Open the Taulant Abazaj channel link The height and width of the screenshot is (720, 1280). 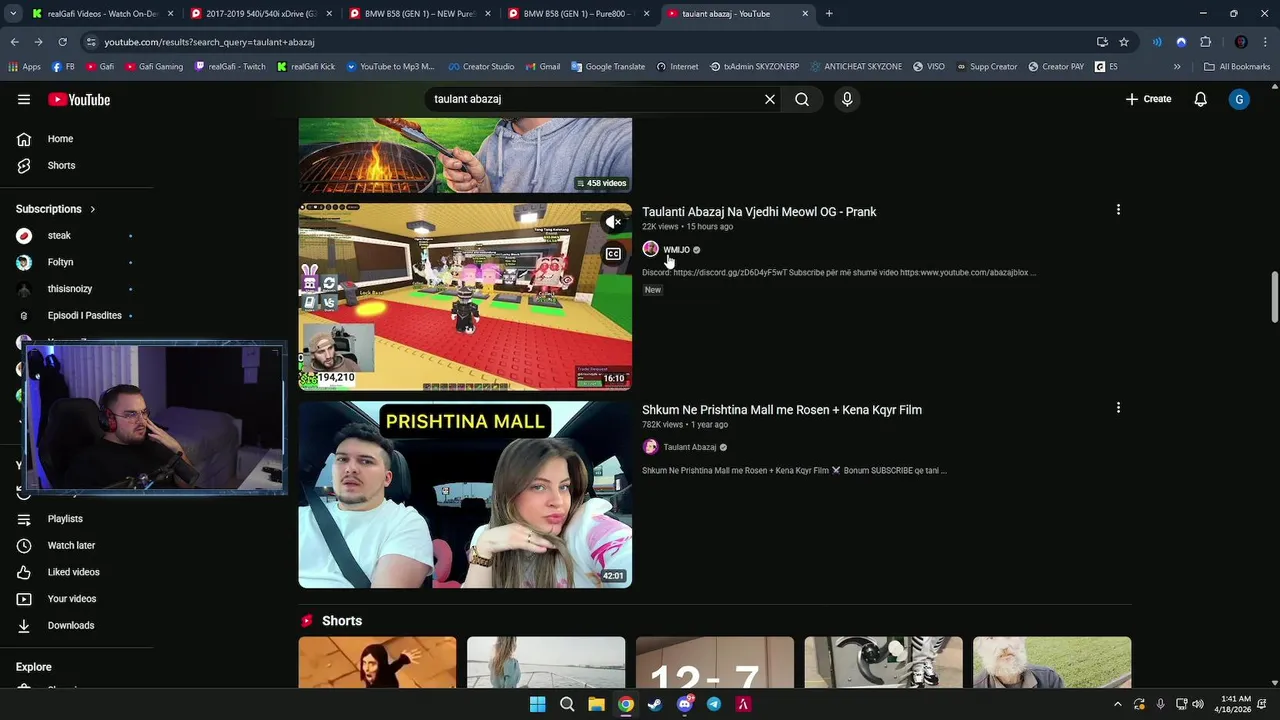[x=690, y=447]
